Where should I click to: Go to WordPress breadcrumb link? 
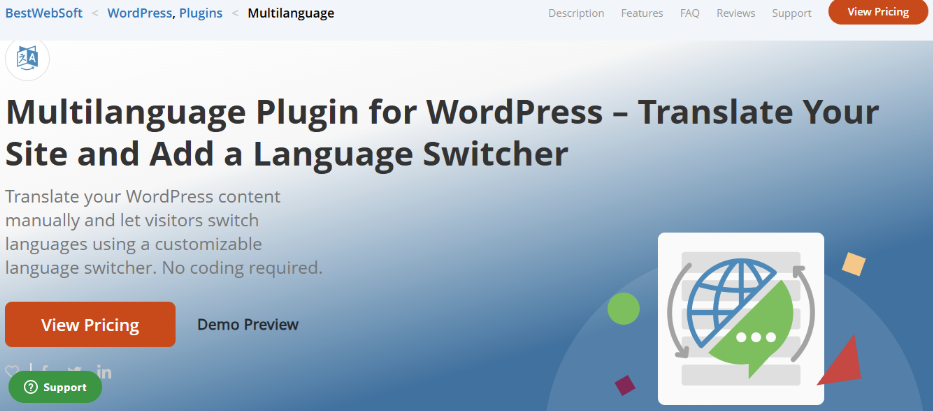click(x=140, y=13)
